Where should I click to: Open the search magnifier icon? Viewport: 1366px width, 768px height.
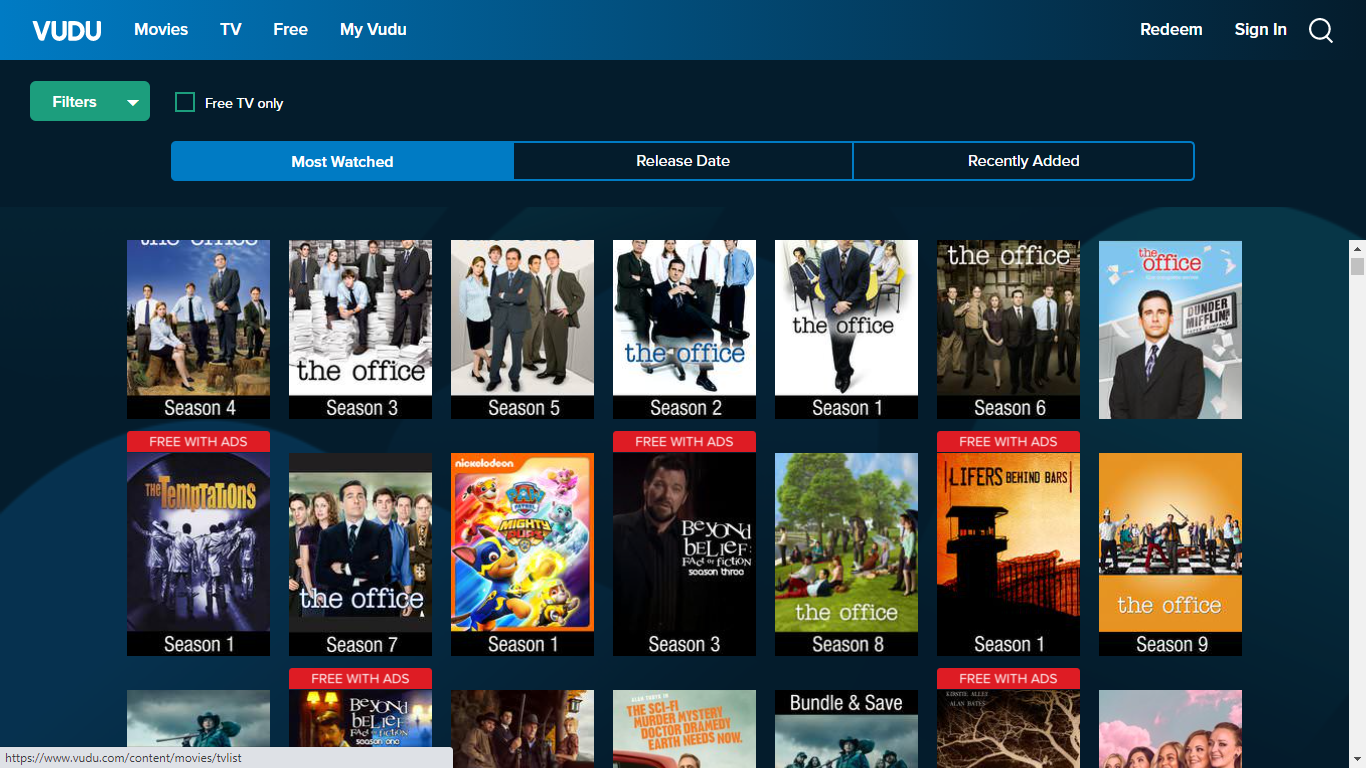[x=1321, y=31]
